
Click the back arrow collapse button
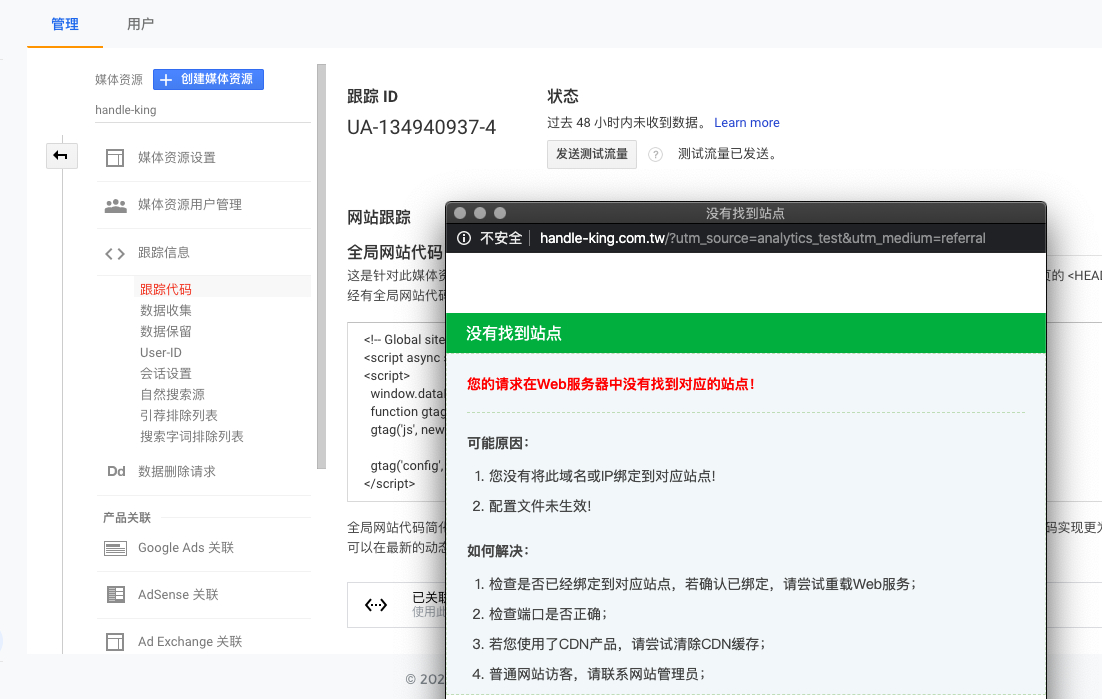[x=61, y=155]
